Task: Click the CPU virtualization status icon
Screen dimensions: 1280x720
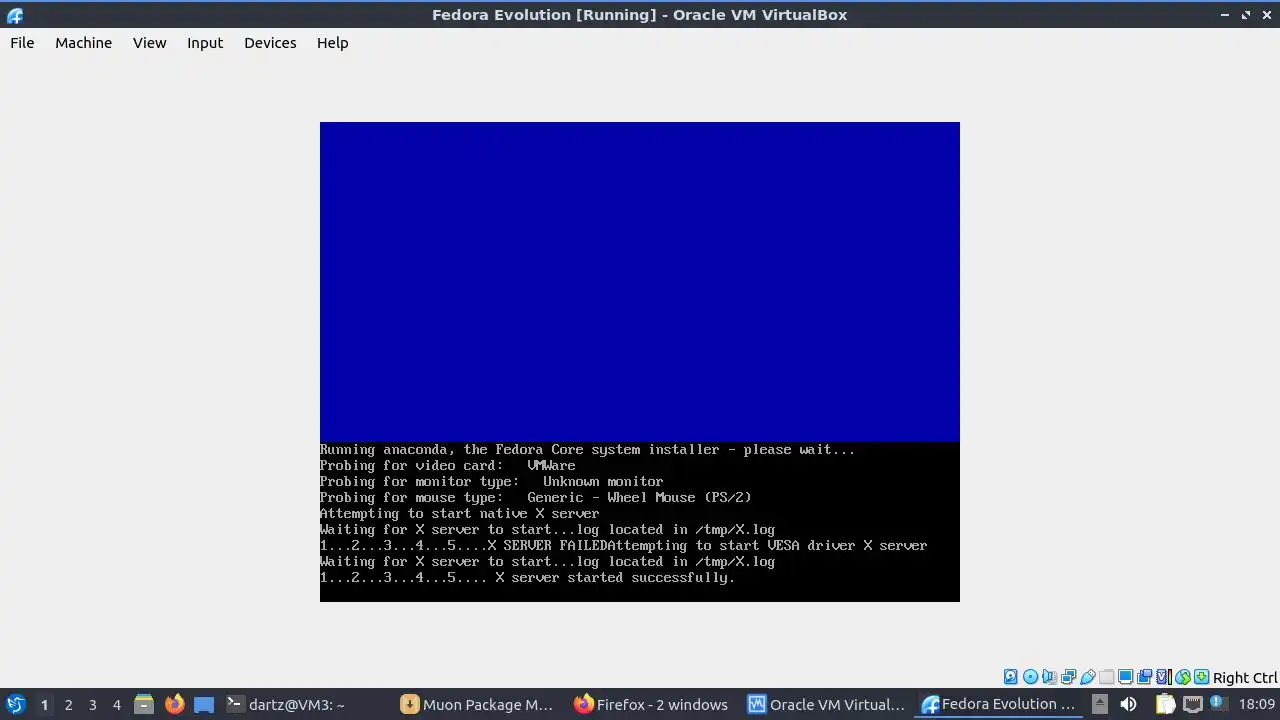Action: (x=1164, y=677)
